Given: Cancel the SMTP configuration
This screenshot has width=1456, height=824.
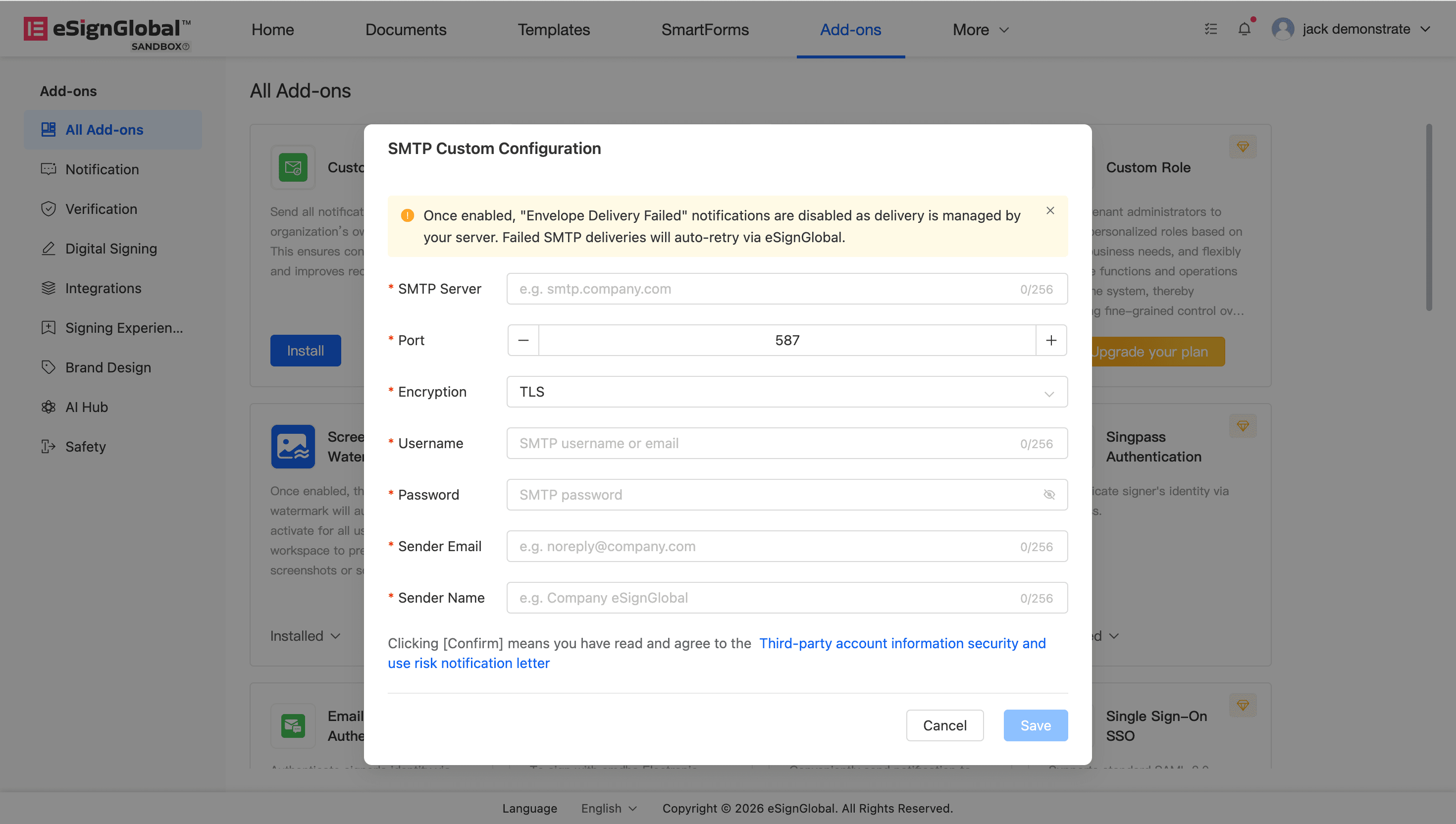Looking at the screenshot, I should point(944,725).
